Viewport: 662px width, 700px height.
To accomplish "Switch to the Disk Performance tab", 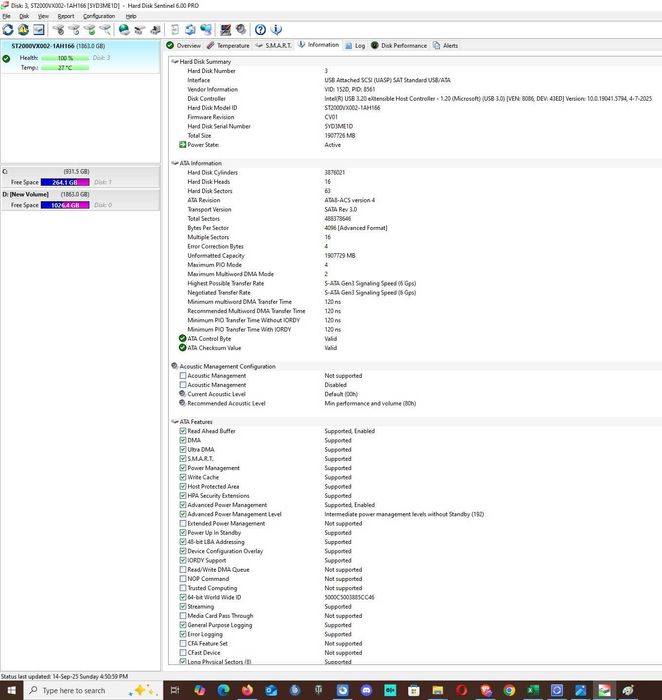I will [399, 46].
